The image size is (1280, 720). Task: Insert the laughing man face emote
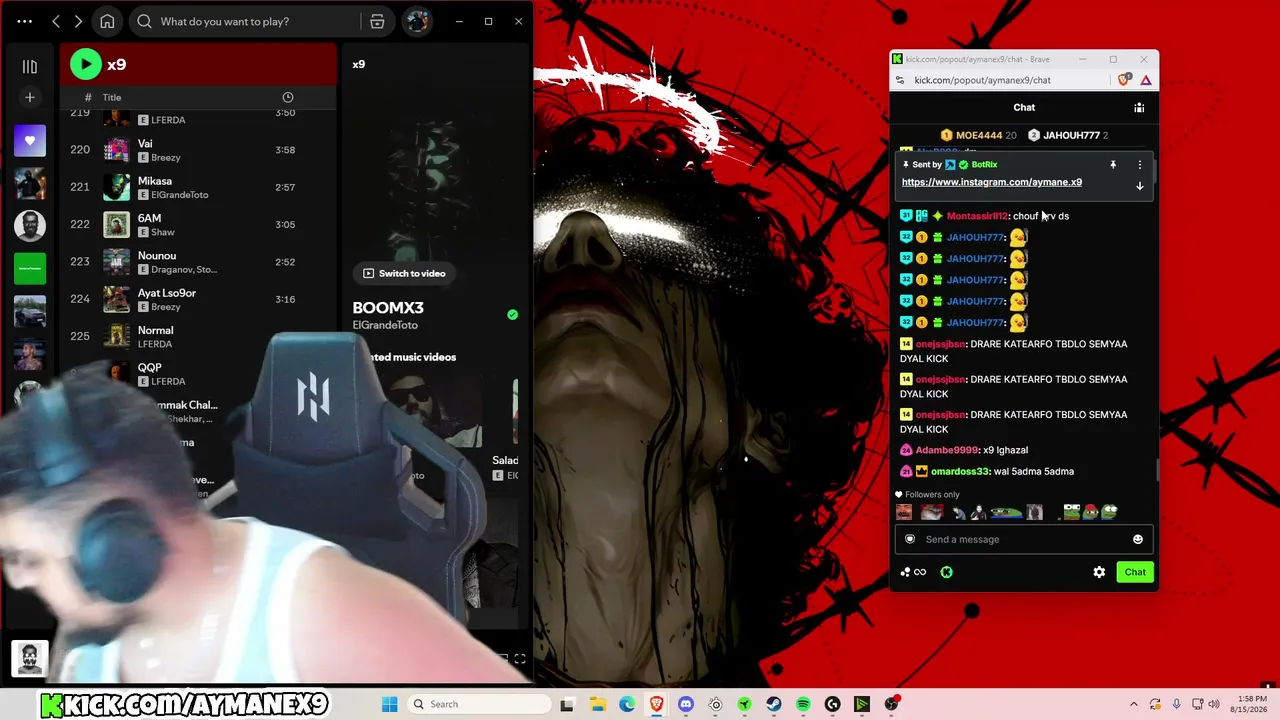pyautogui.click(x=904, y=512)
